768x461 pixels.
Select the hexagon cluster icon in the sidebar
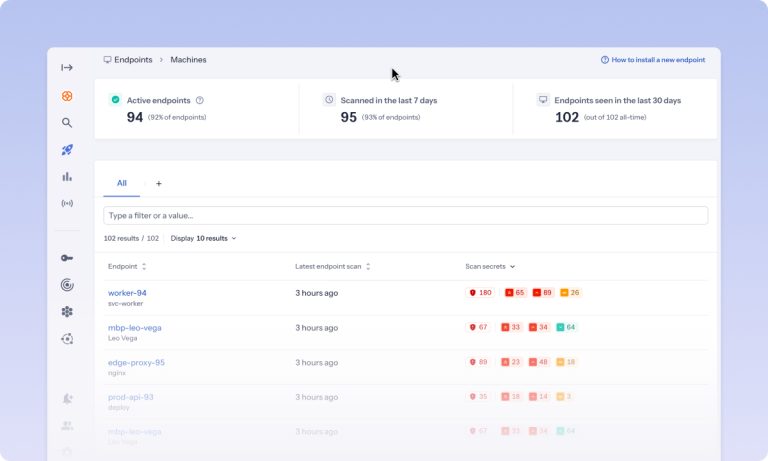[x=67, y=312]
